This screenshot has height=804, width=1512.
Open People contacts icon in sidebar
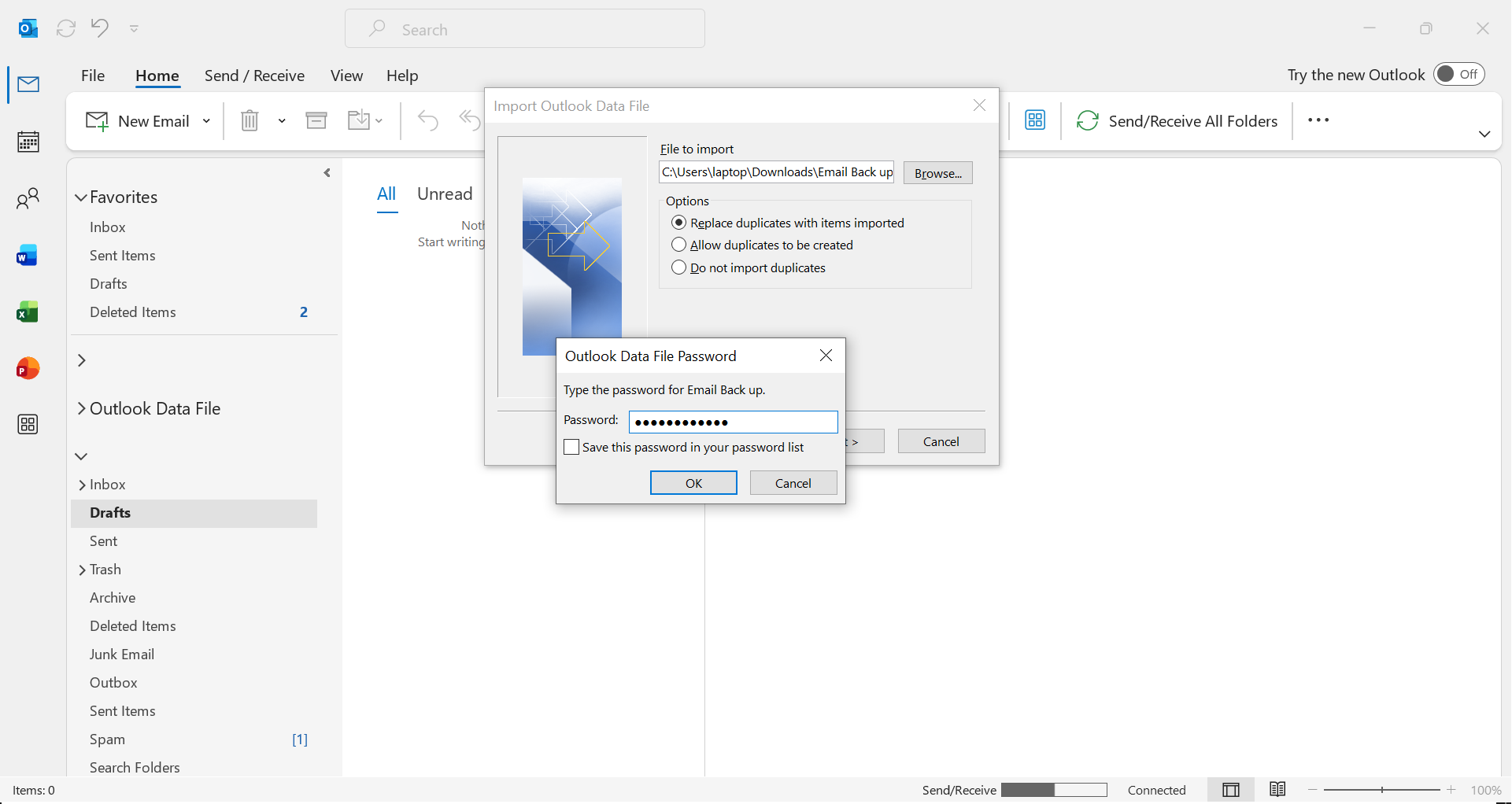(x=28, y=198)
